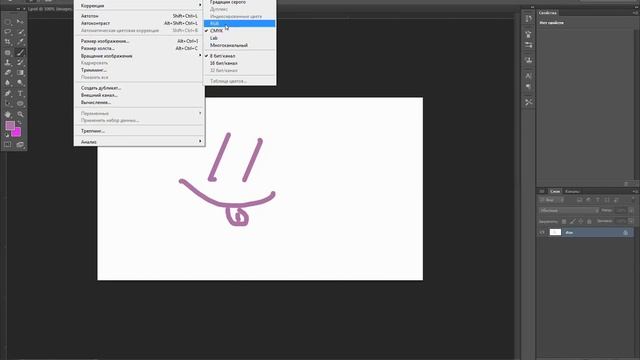This screenshot has height=360, width=640.
Task: Select the Healing Brush tool
Action: coord(8,53)
